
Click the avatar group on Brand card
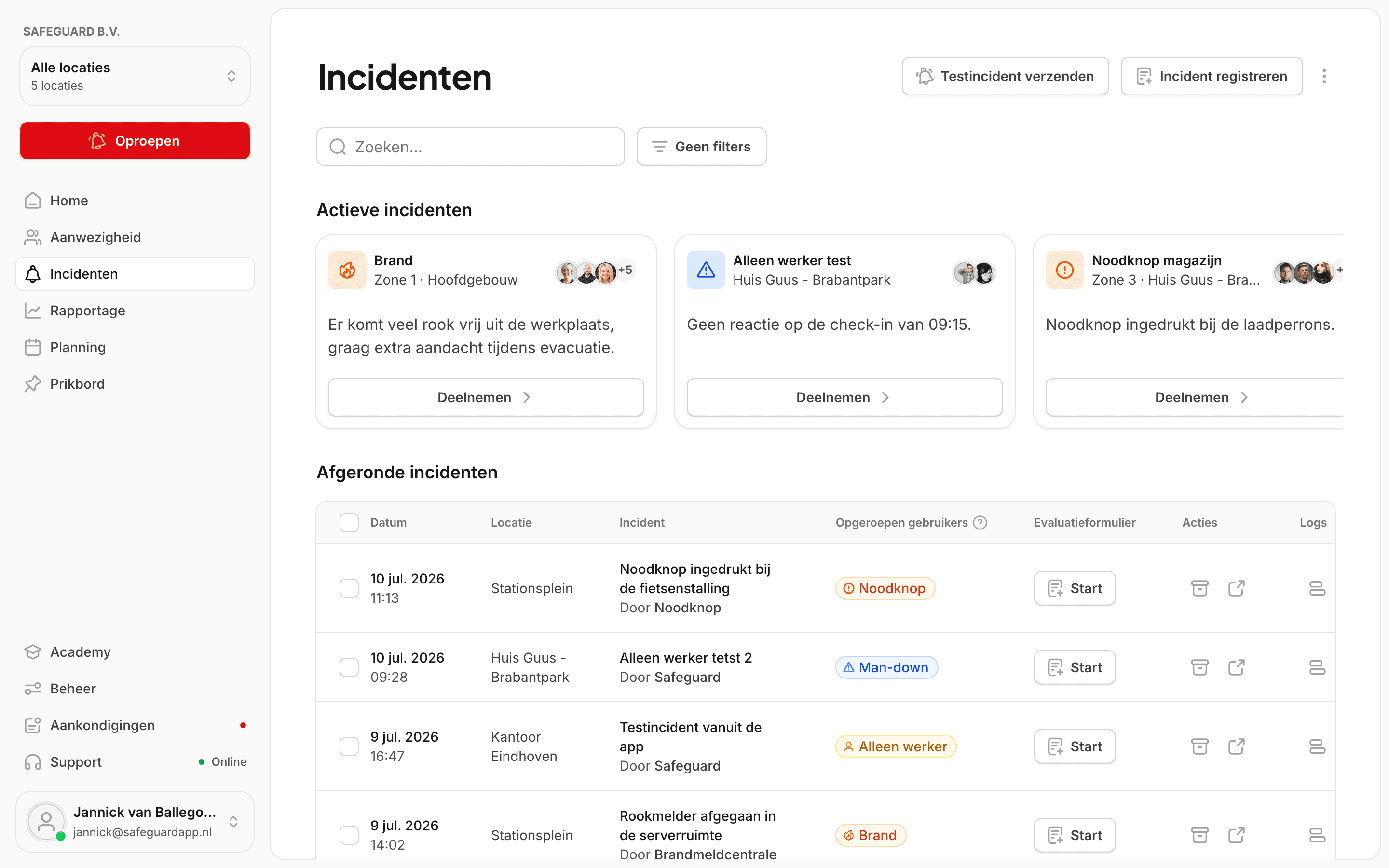point(595,272)
